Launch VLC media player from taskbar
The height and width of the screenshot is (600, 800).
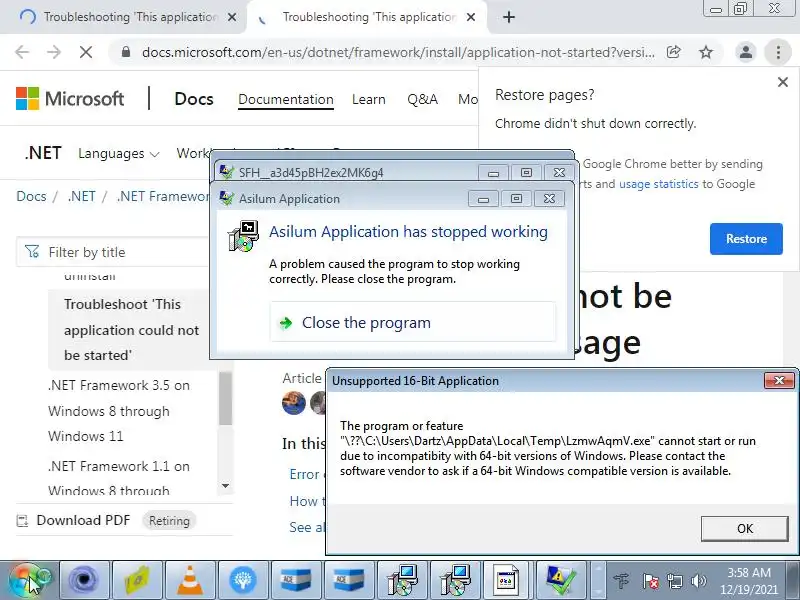coord(190,581)
